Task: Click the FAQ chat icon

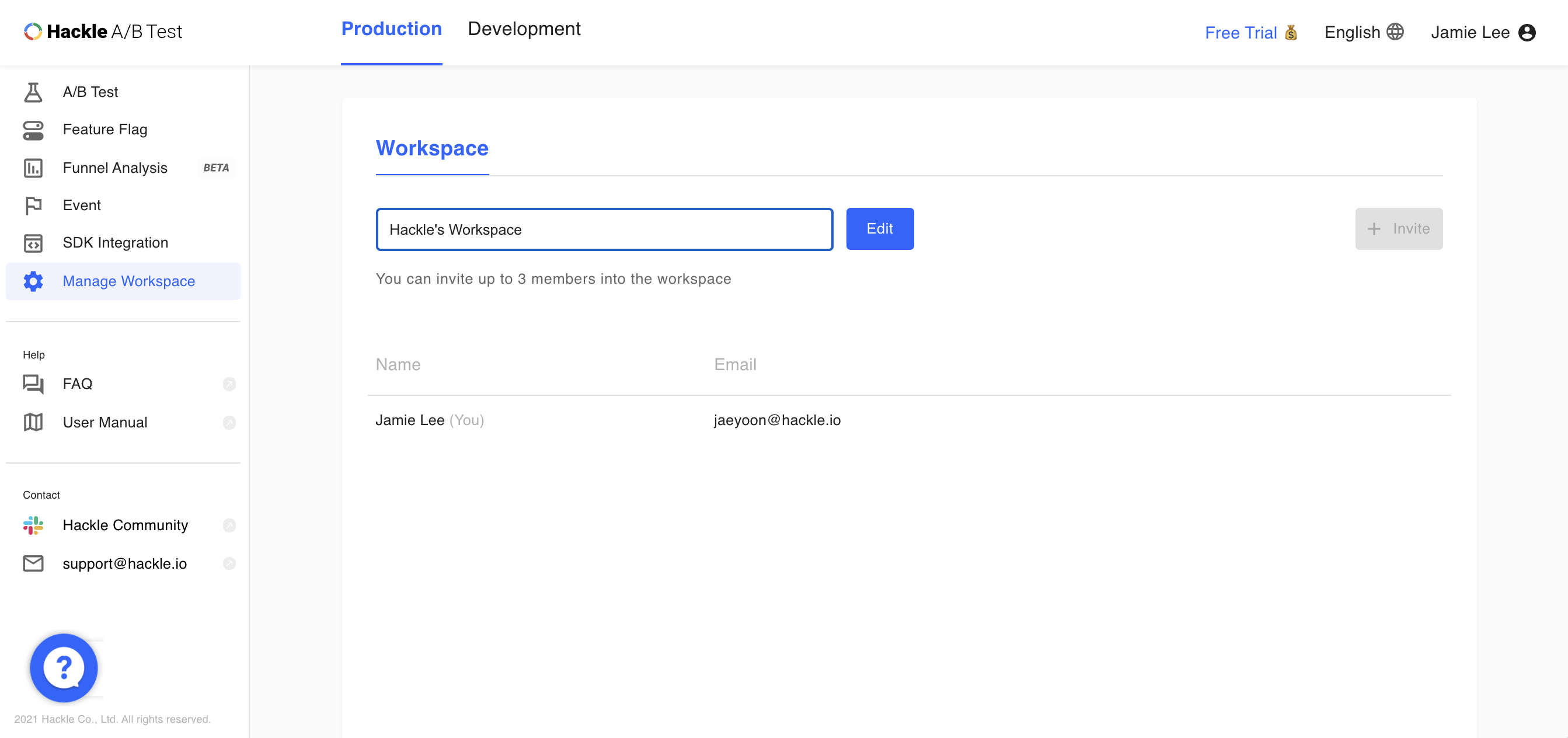Action: click(x=33, y=384)
